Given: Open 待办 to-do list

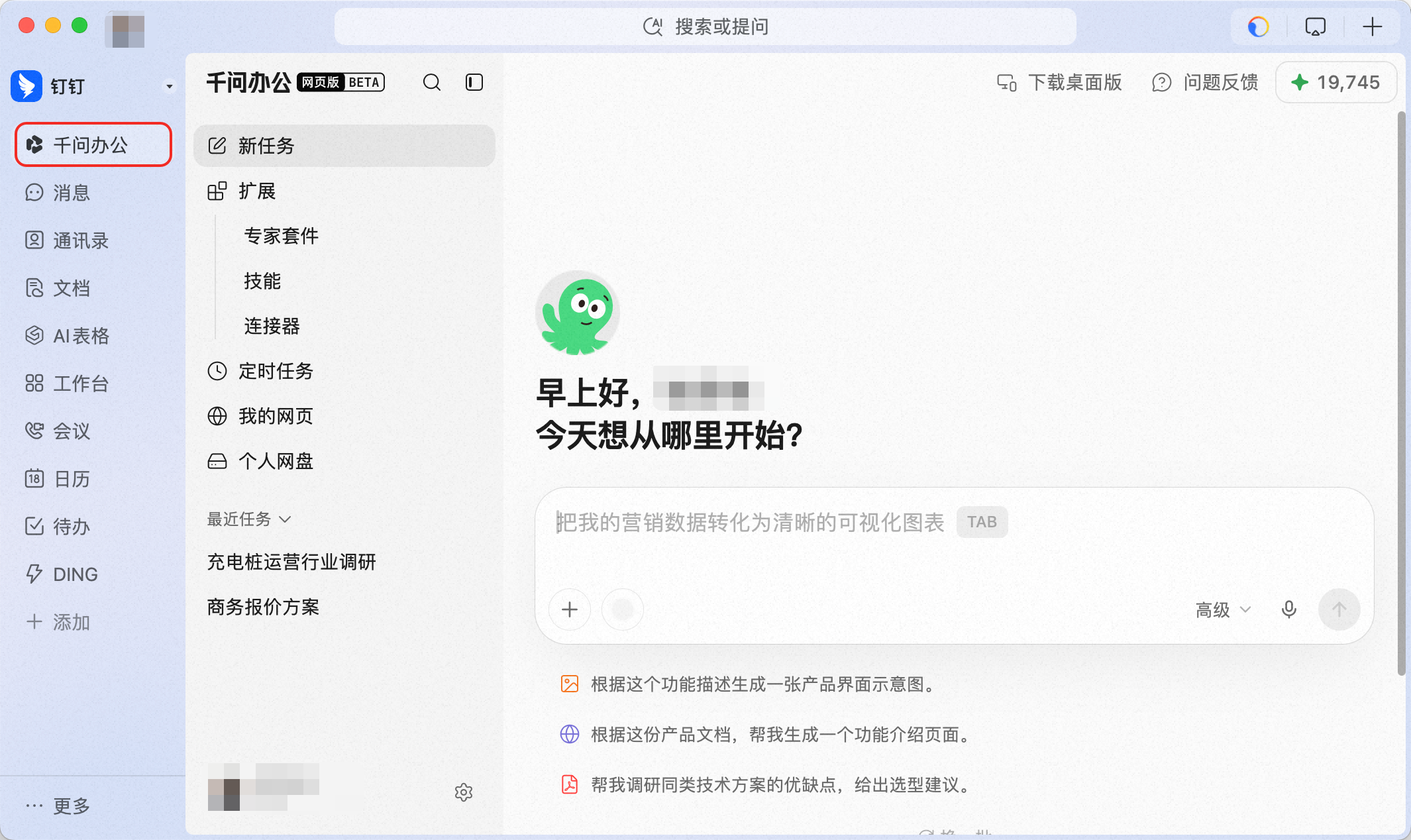Looking at the screenshot, I should click(x=93, y=527).
